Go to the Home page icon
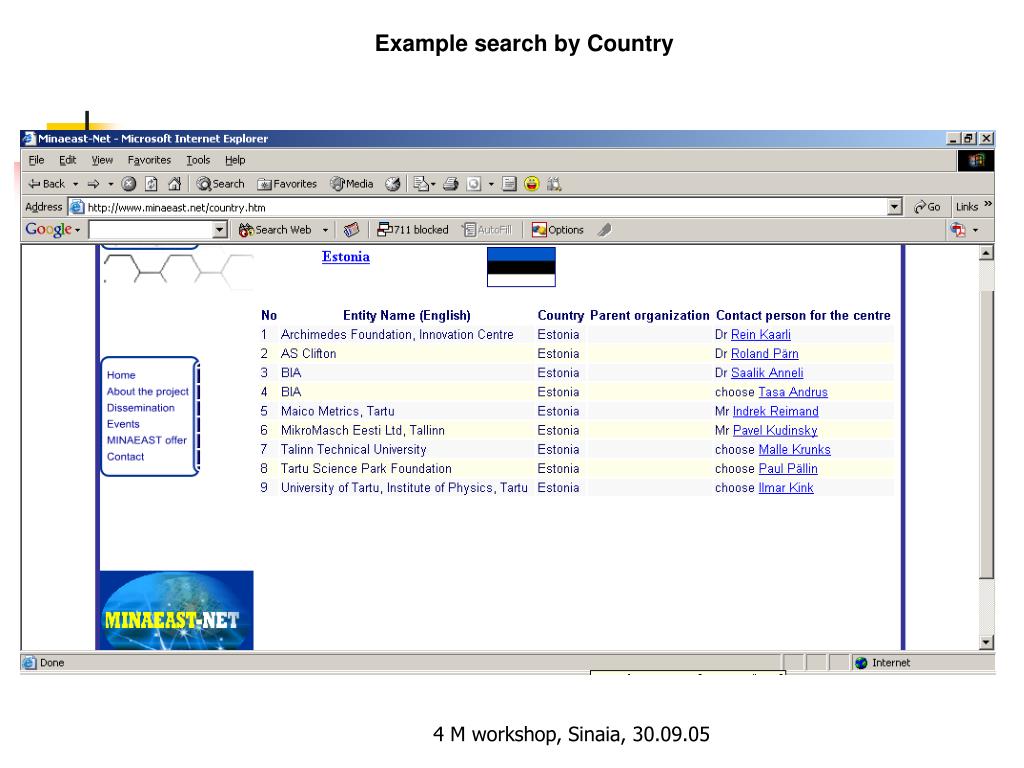1024x768 pixels. [x=174, y=184]
